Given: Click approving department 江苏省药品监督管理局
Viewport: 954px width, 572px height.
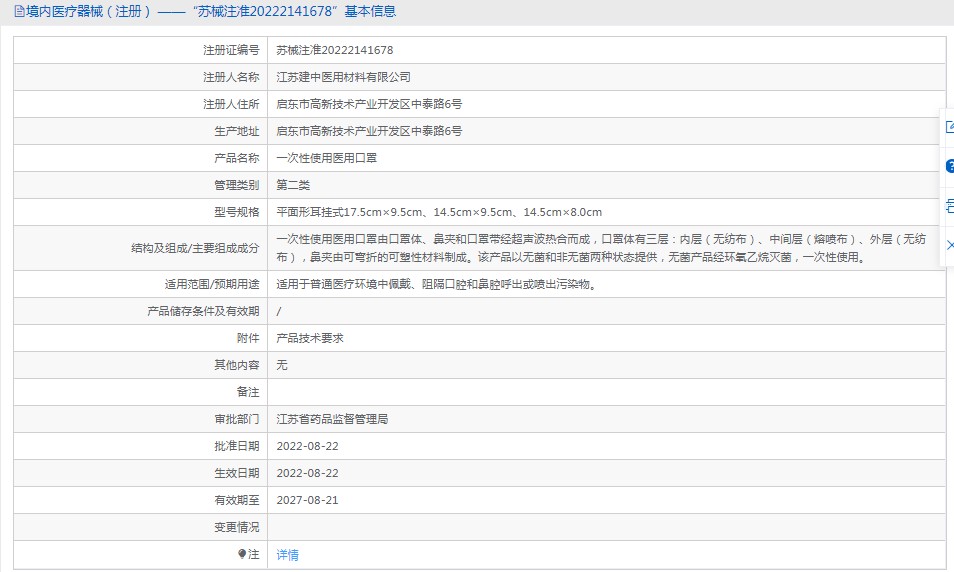Looking at the screenshot, I should pos(332,419).
